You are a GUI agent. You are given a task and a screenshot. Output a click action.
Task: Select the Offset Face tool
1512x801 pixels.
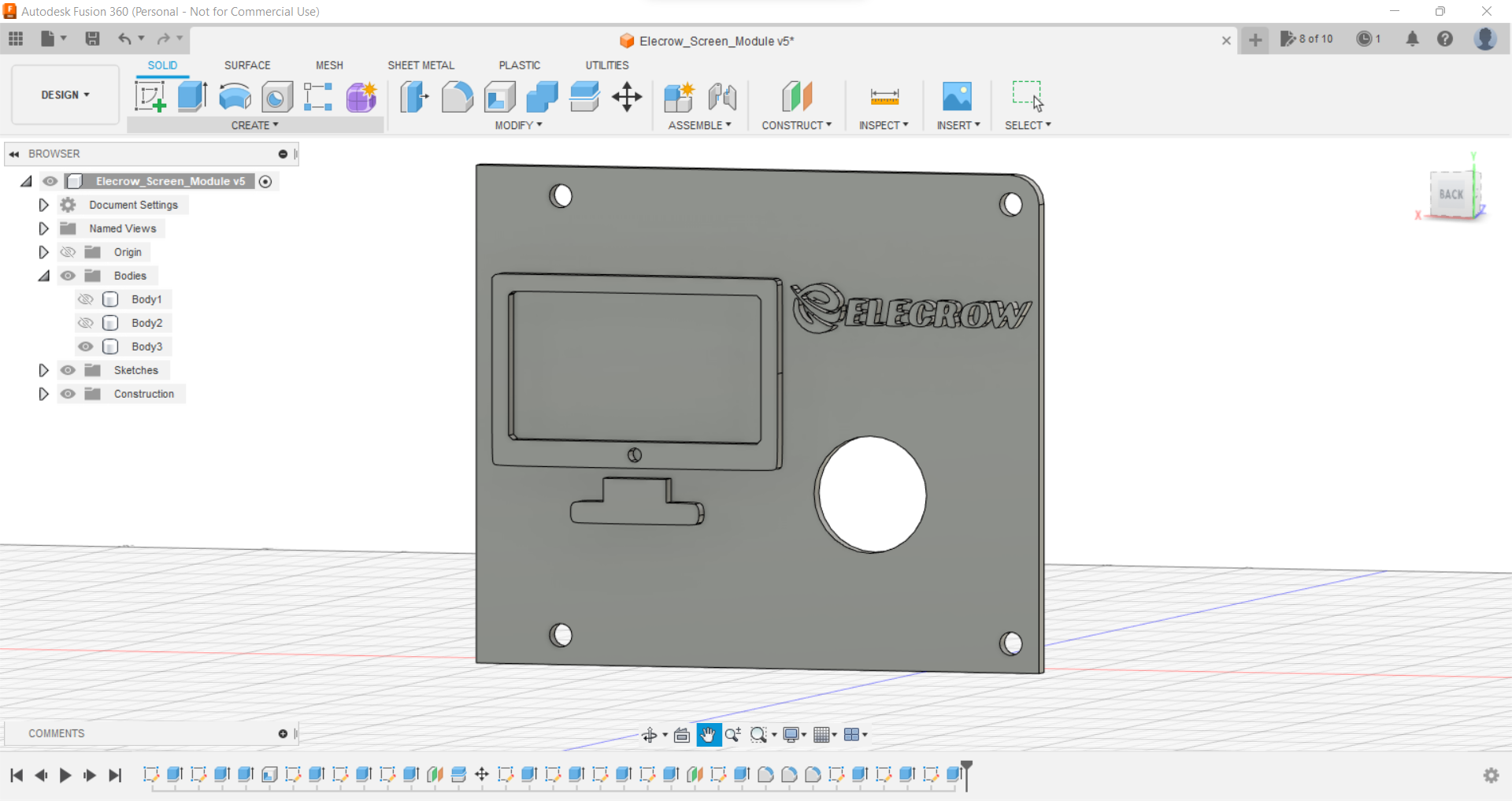pyautogui.click(x=584, y=97)
